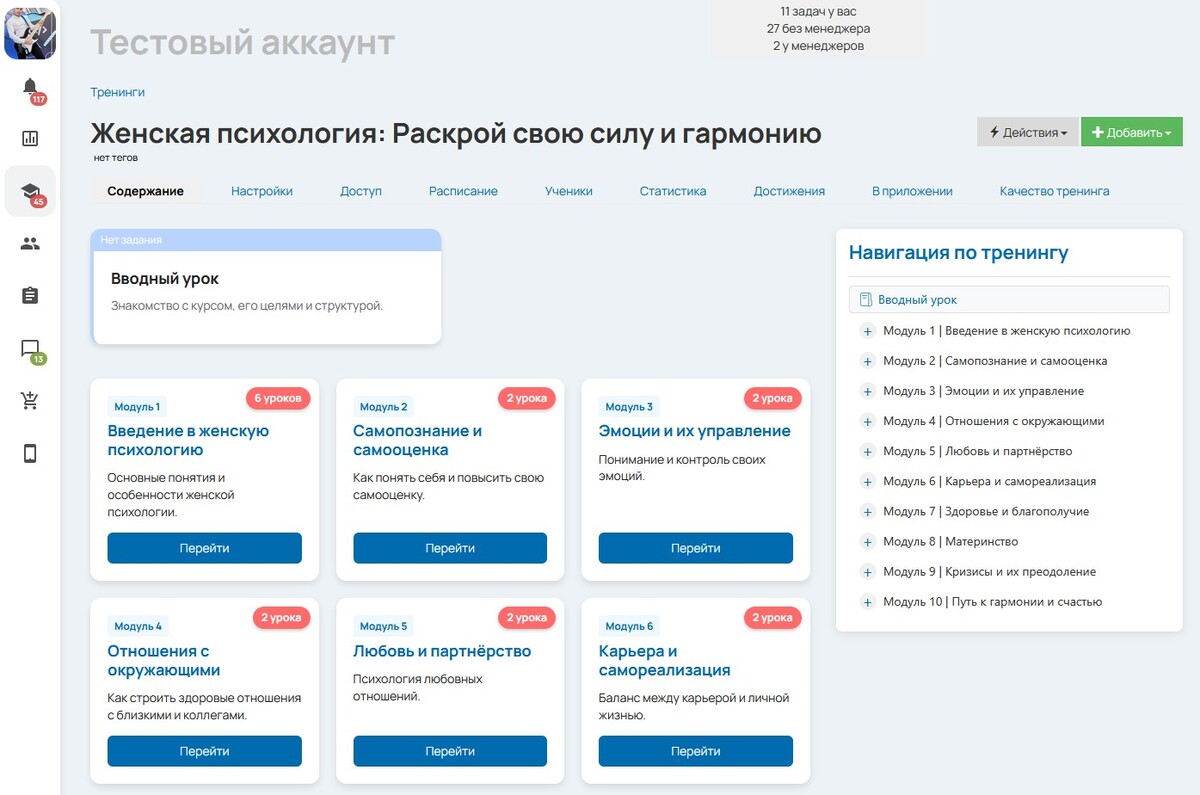Open notifications bell with 117 badge
The image size is (1200, 795).
pos(30,88)
